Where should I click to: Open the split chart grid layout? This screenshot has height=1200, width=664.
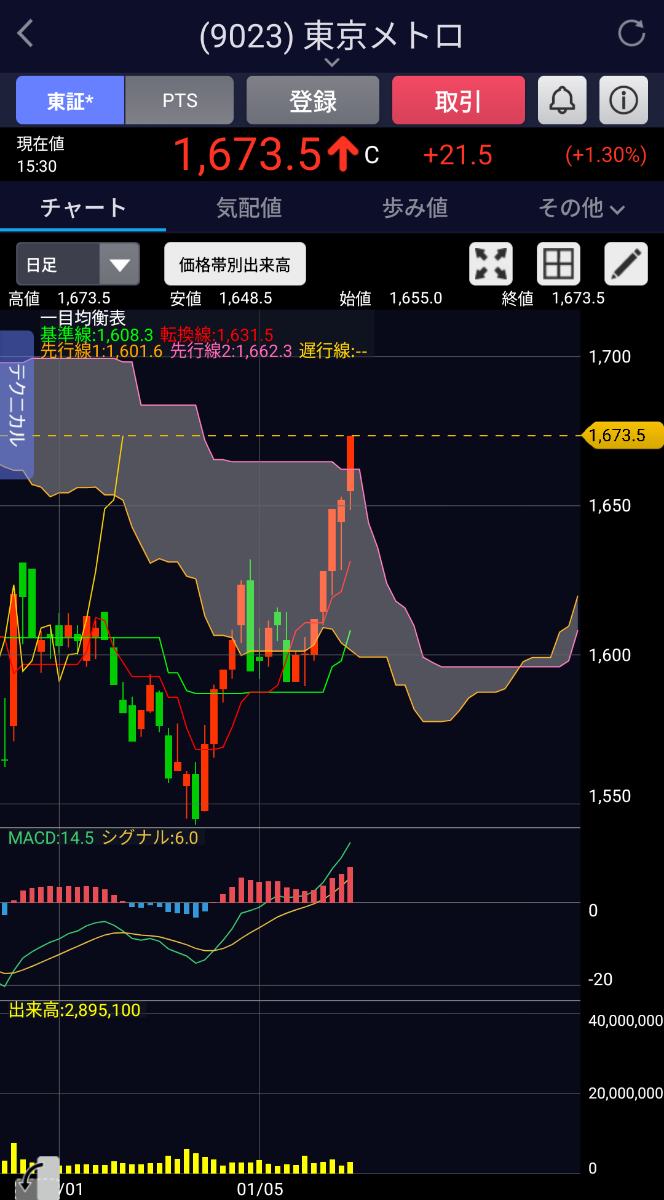[x=559, y=264]
